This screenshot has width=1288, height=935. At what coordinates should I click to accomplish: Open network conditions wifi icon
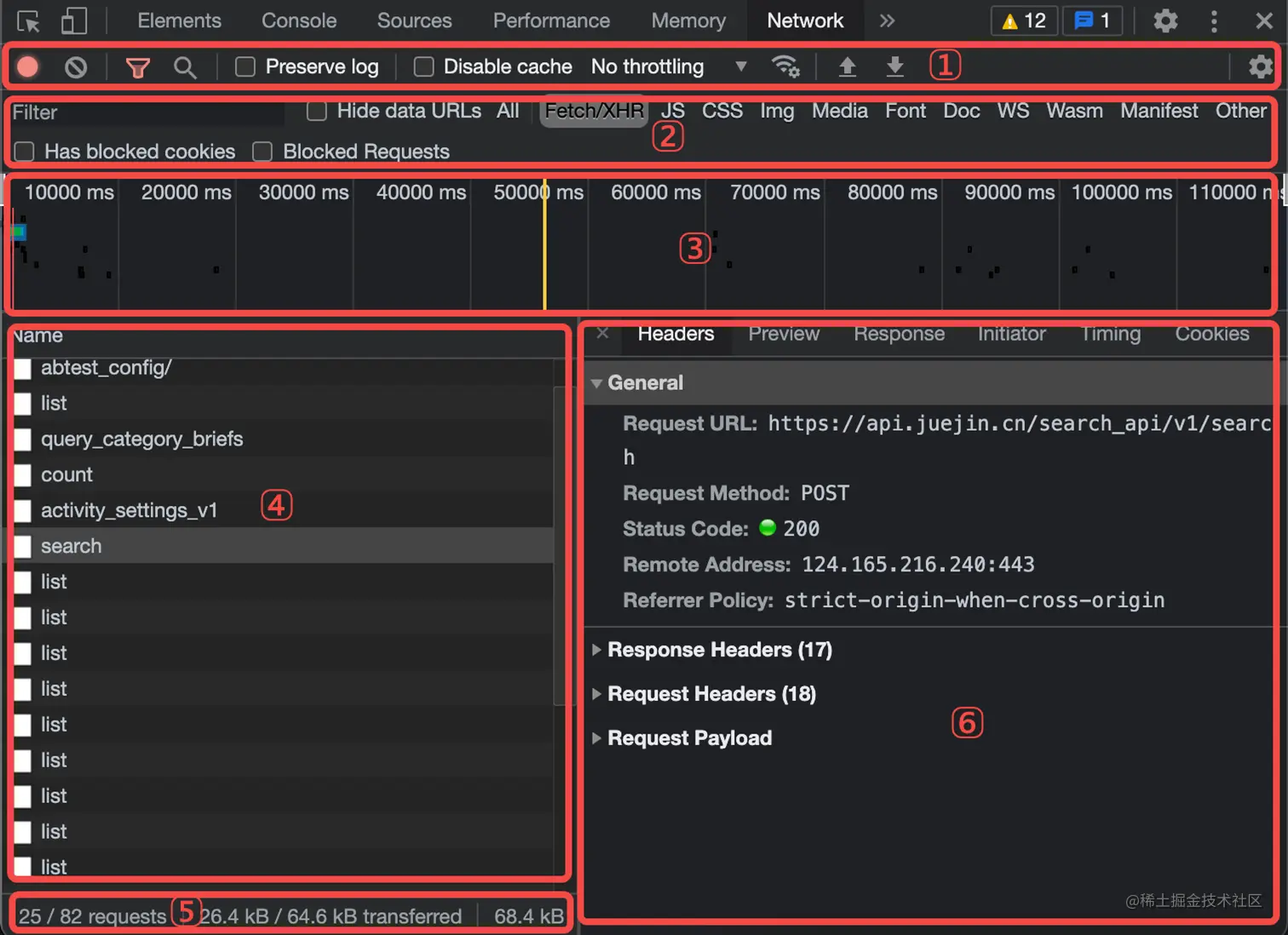(x=785, y=66)
